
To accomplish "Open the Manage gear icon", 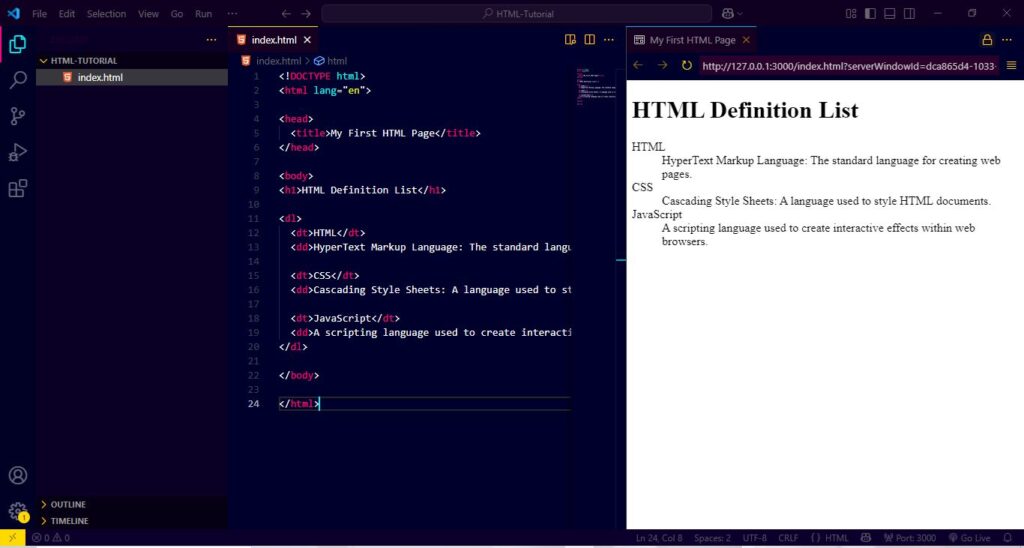I will point(18,511).
